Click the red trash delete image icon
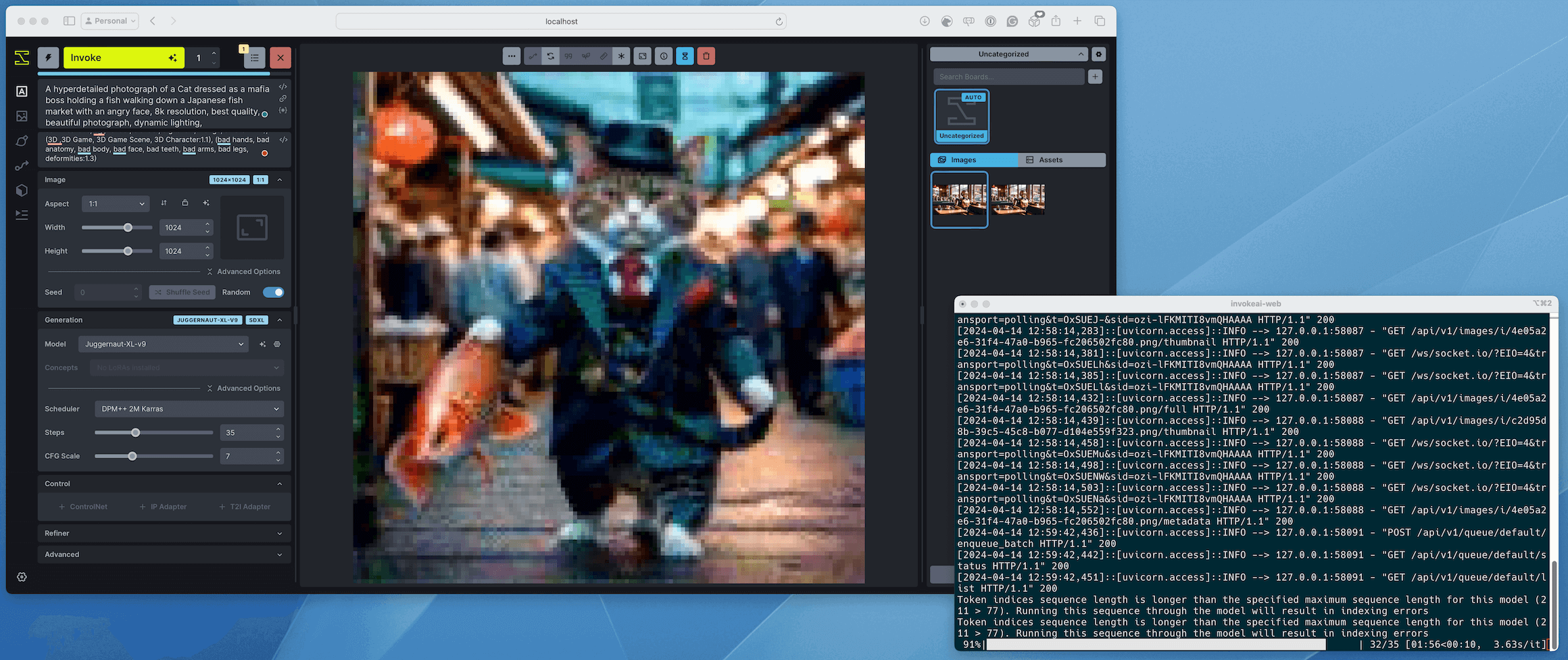1568x660 pixels. [x=706, y=56]
